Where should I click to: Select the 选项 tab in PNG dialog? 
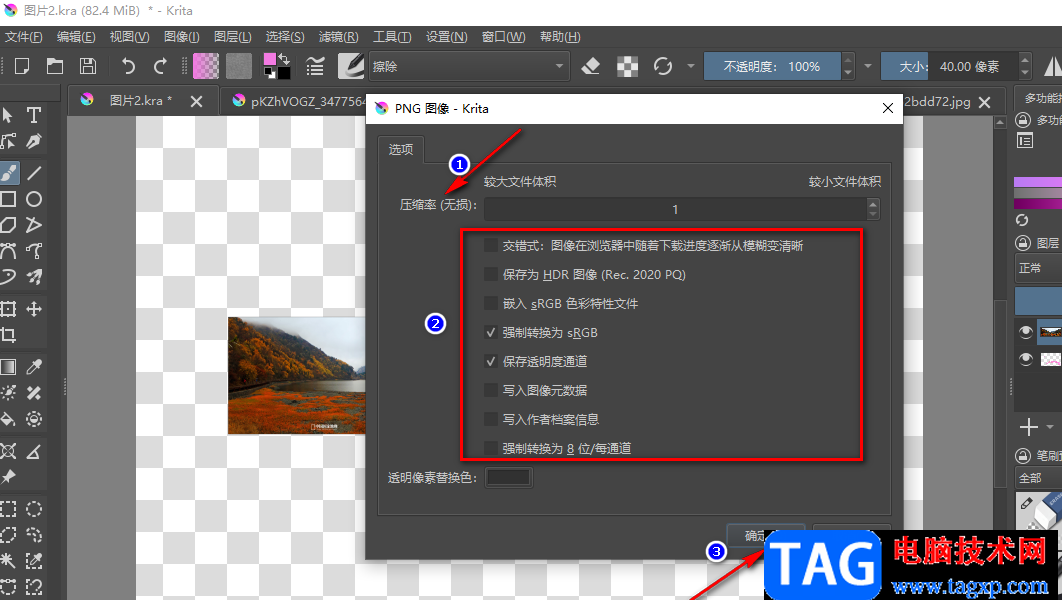(401, 149)
